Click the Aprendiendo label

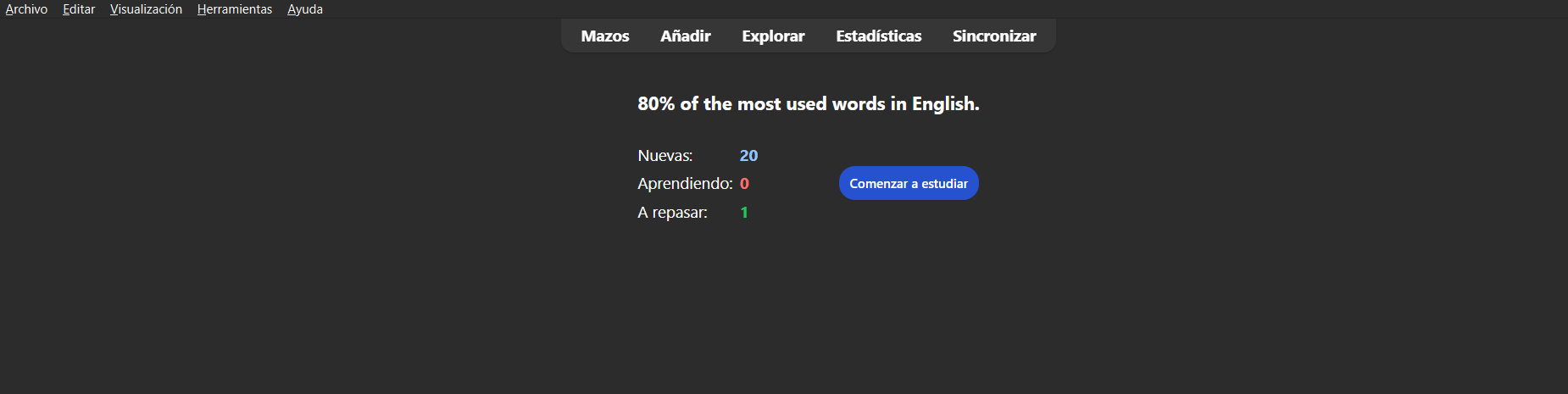pos(685,184)
